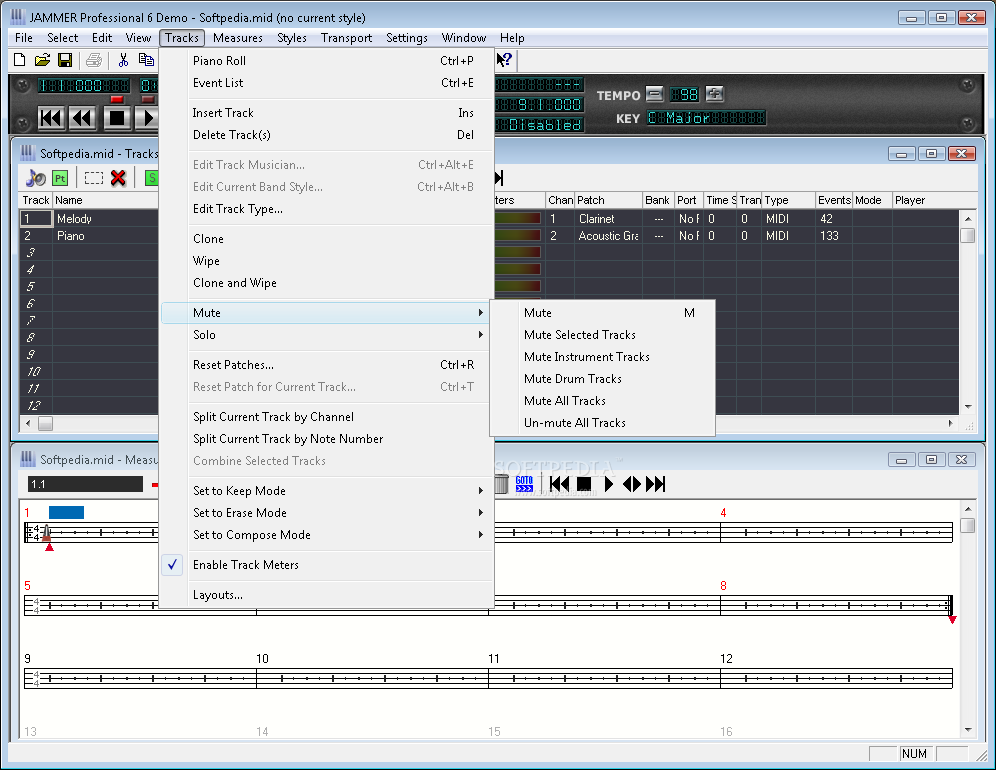Open Layouts... from Tracks menu
Viewport: 996px width, 770px height.
coord(326,595)
